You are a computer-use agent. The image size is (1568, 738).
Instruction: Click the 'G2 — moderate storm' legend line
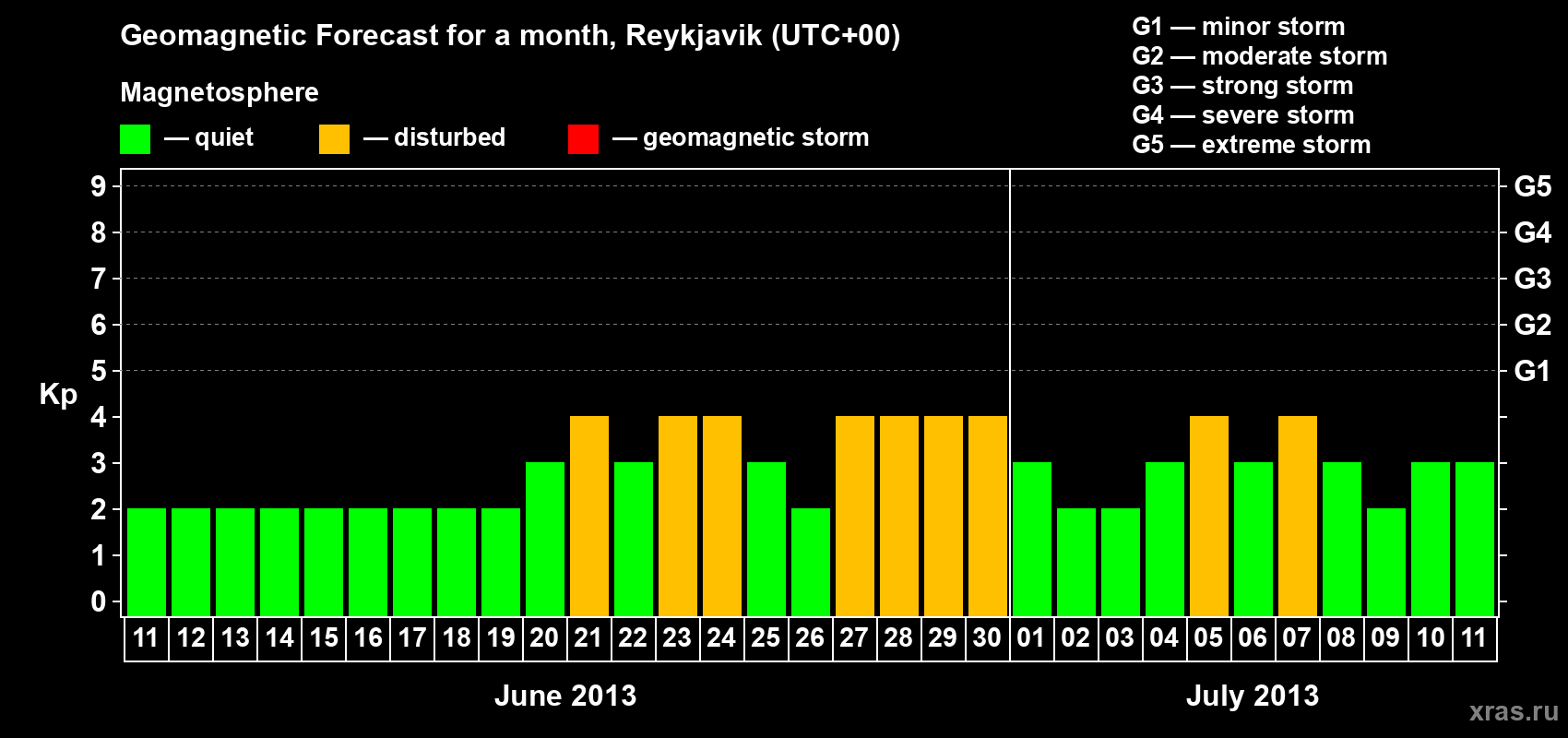point(1259,56)
